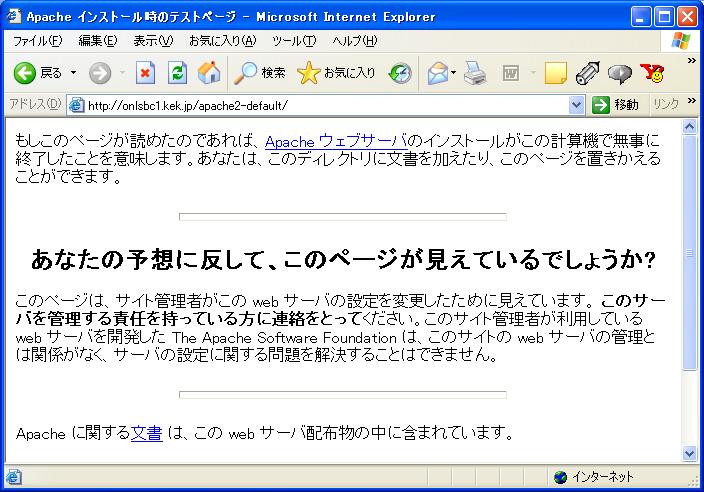The image size is (704, 492).
Task: Open the Edit button dropdown arrow
Action: [533, 73]
